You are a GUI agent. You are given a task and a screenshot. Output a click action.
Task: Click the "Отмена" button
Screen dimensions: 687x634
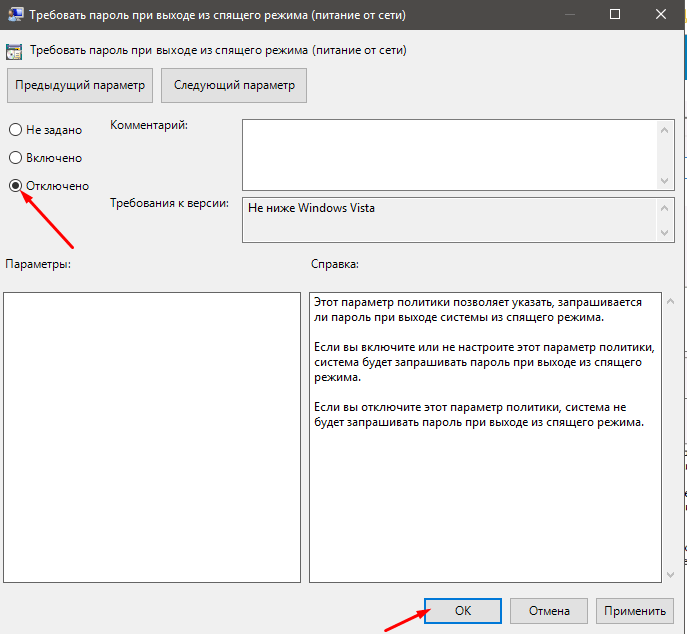point(549,611)
